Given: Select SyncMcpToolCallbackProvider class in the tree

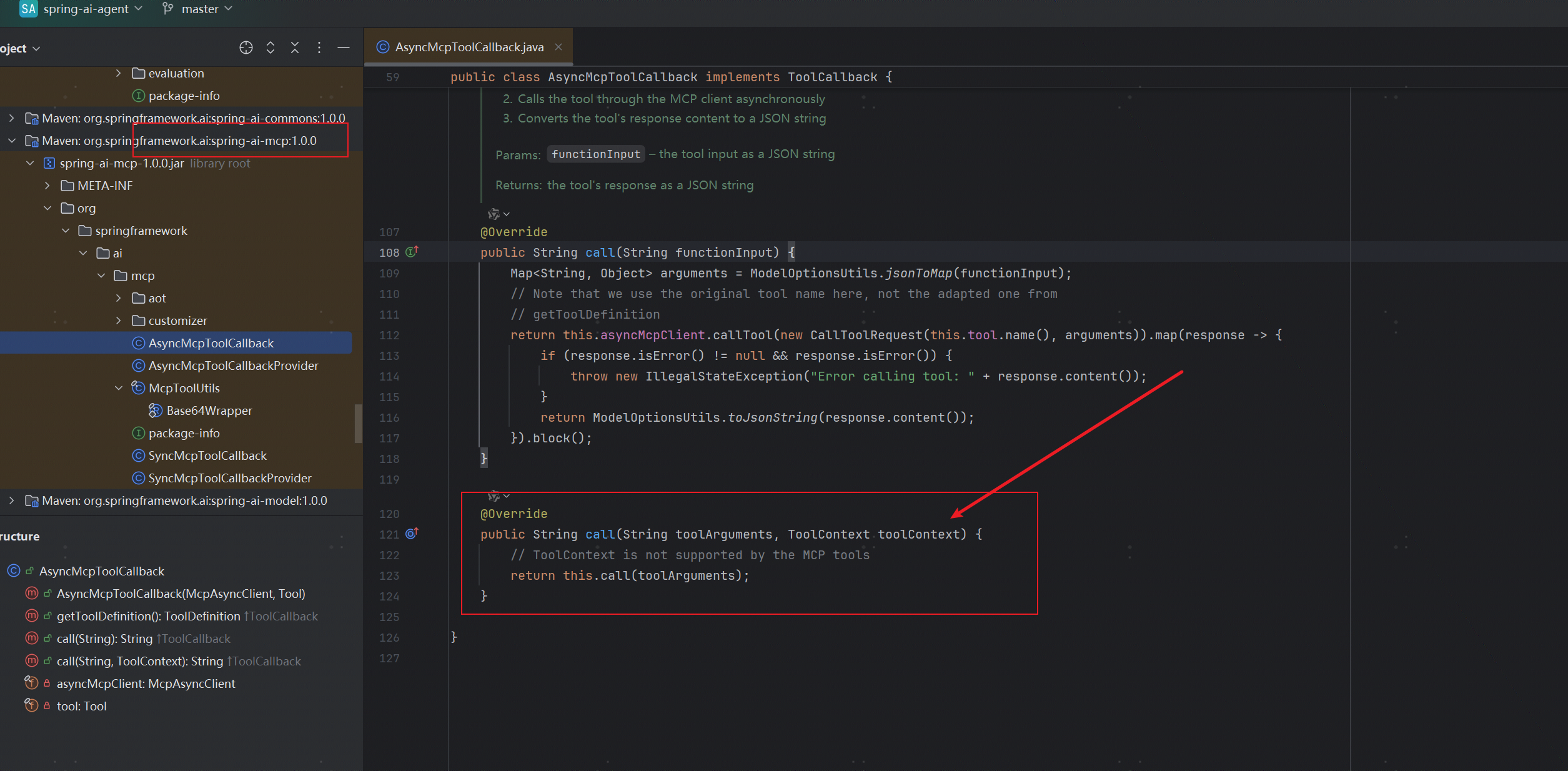Looking at the screenshot, I should click(x=229, y=478).
